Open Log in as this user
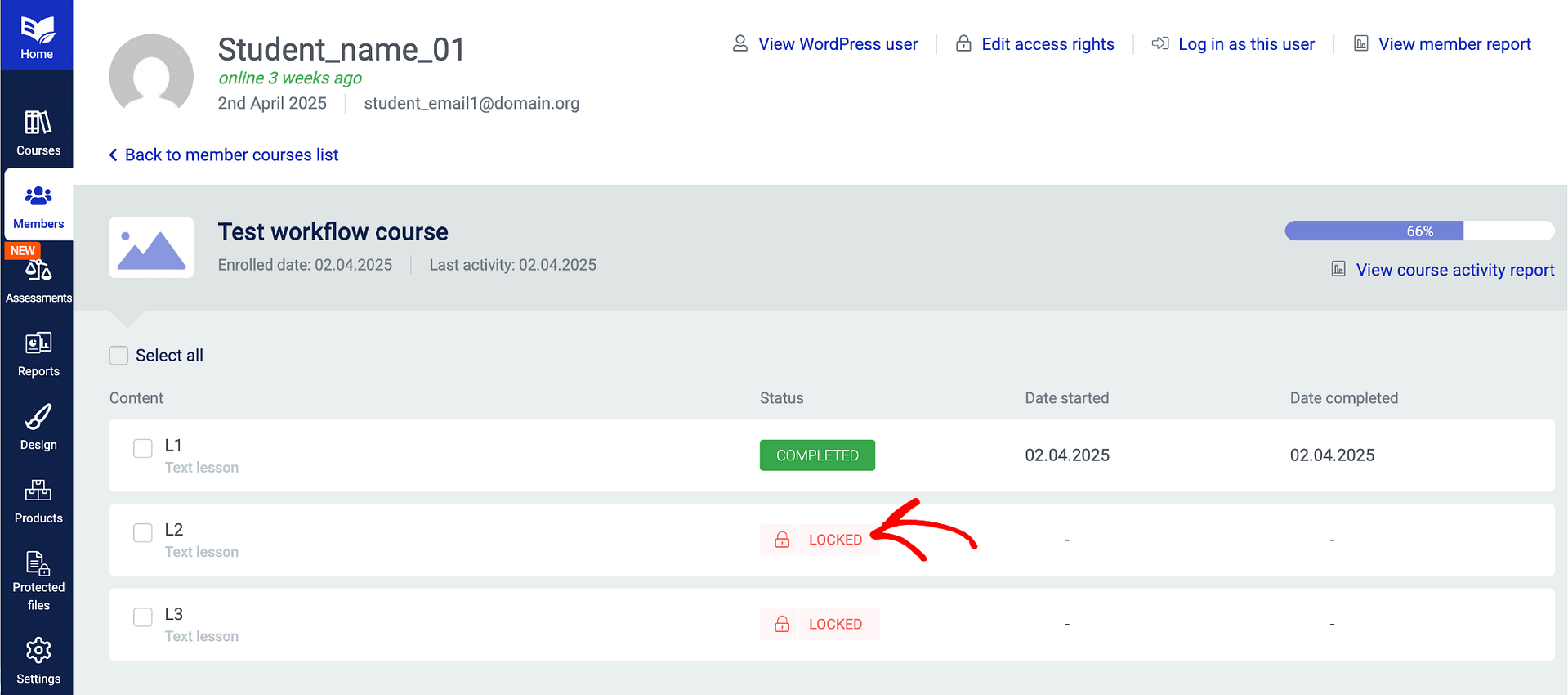 pos(1246,43)
